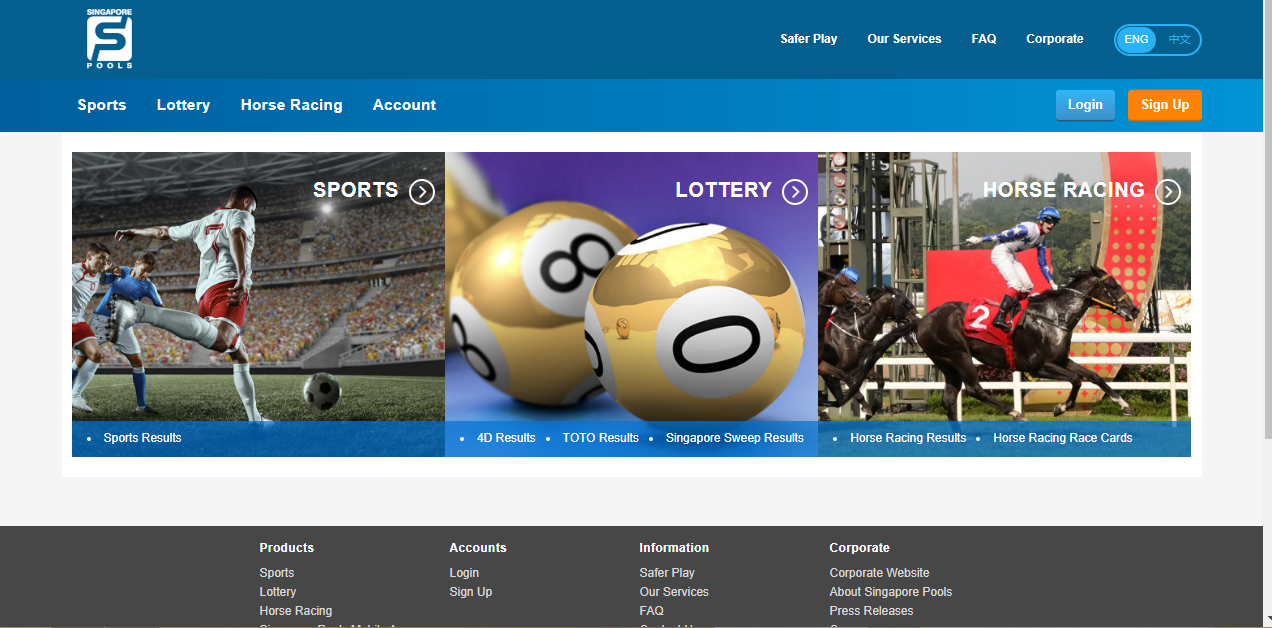1272x628 pixels.
Task: View Horse Racing Results link
Action: [x=908, y=438]
